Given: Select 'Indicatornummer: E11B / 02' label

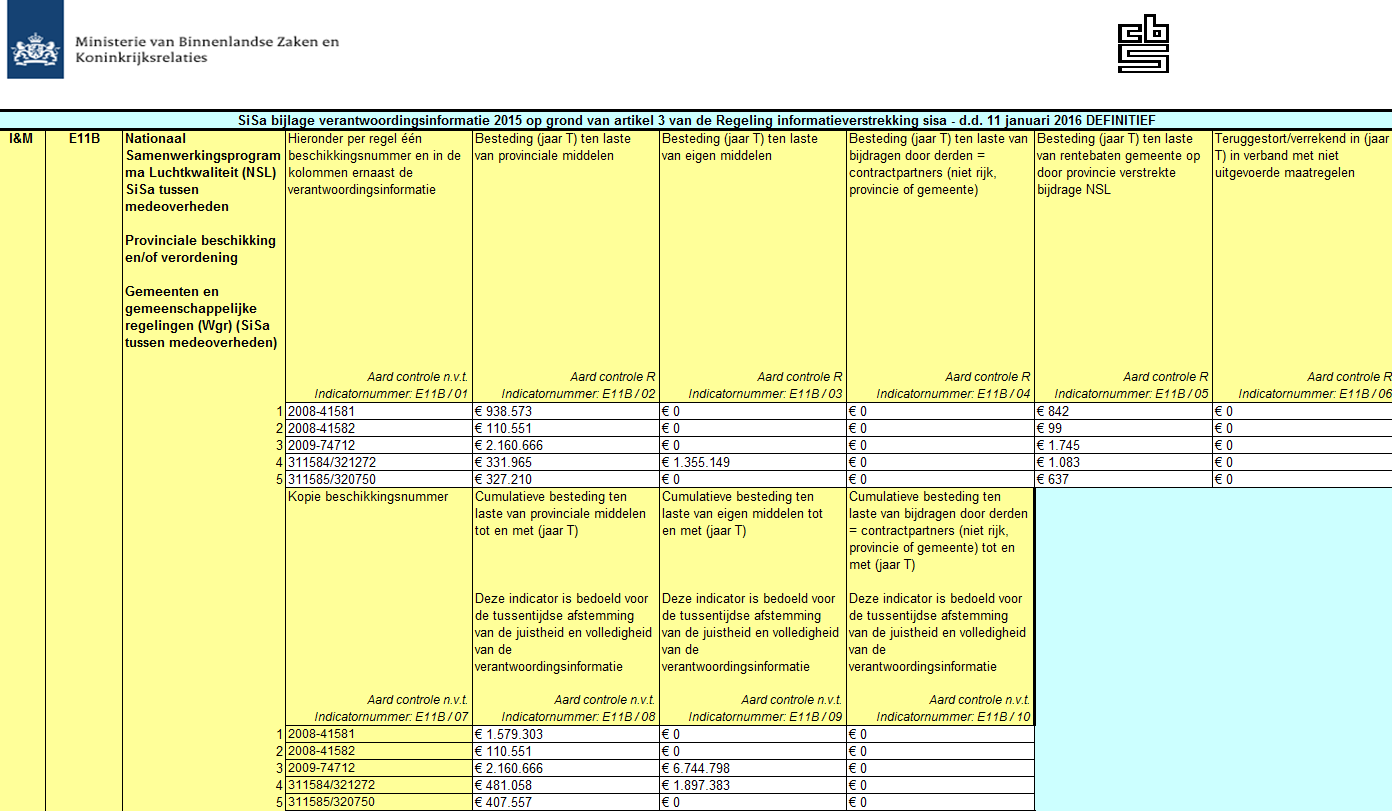Looking at the screenshot, I should 578,394.
